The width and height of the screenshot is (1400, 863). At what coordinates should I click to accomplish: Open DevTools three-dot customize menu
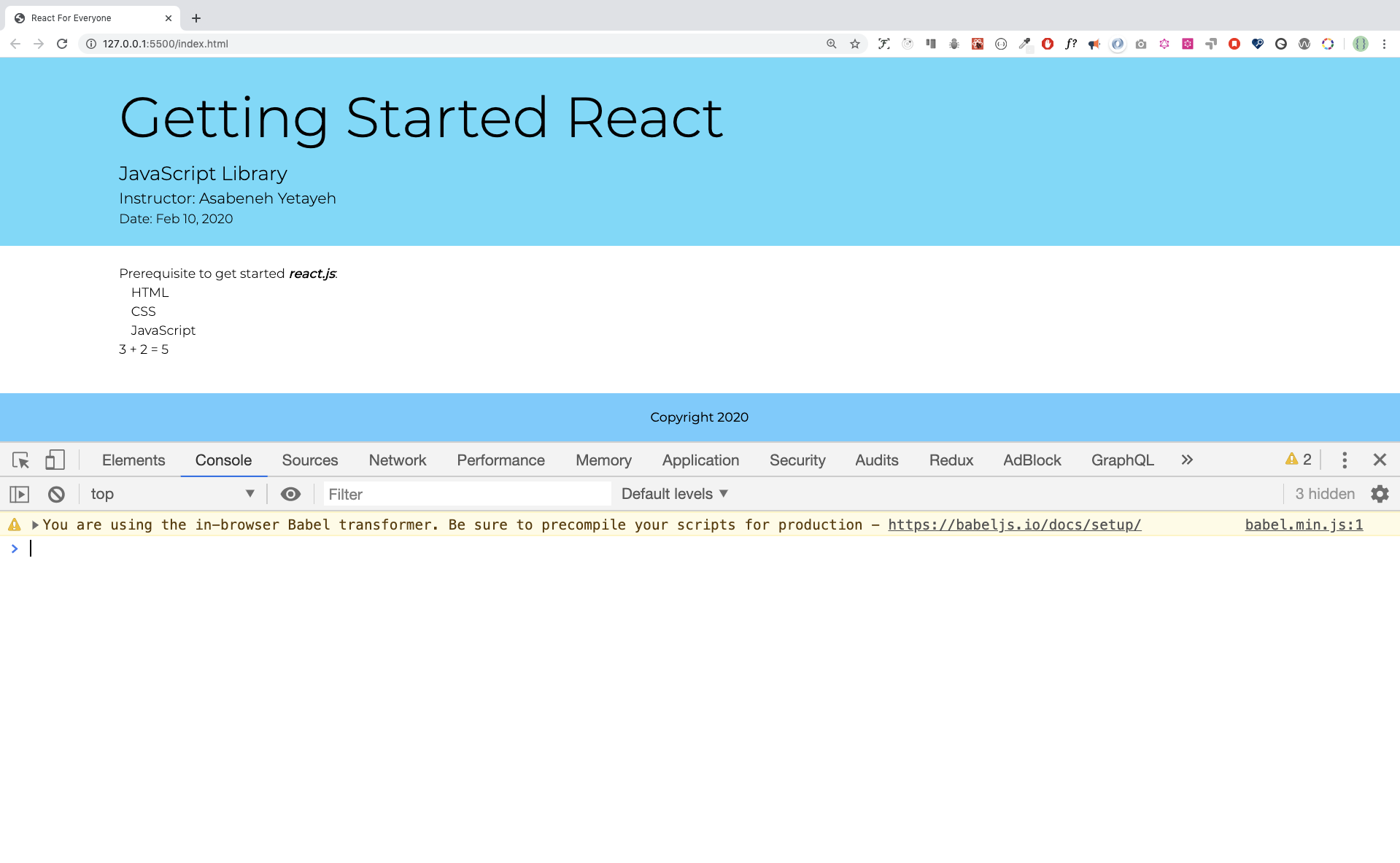1345,460
